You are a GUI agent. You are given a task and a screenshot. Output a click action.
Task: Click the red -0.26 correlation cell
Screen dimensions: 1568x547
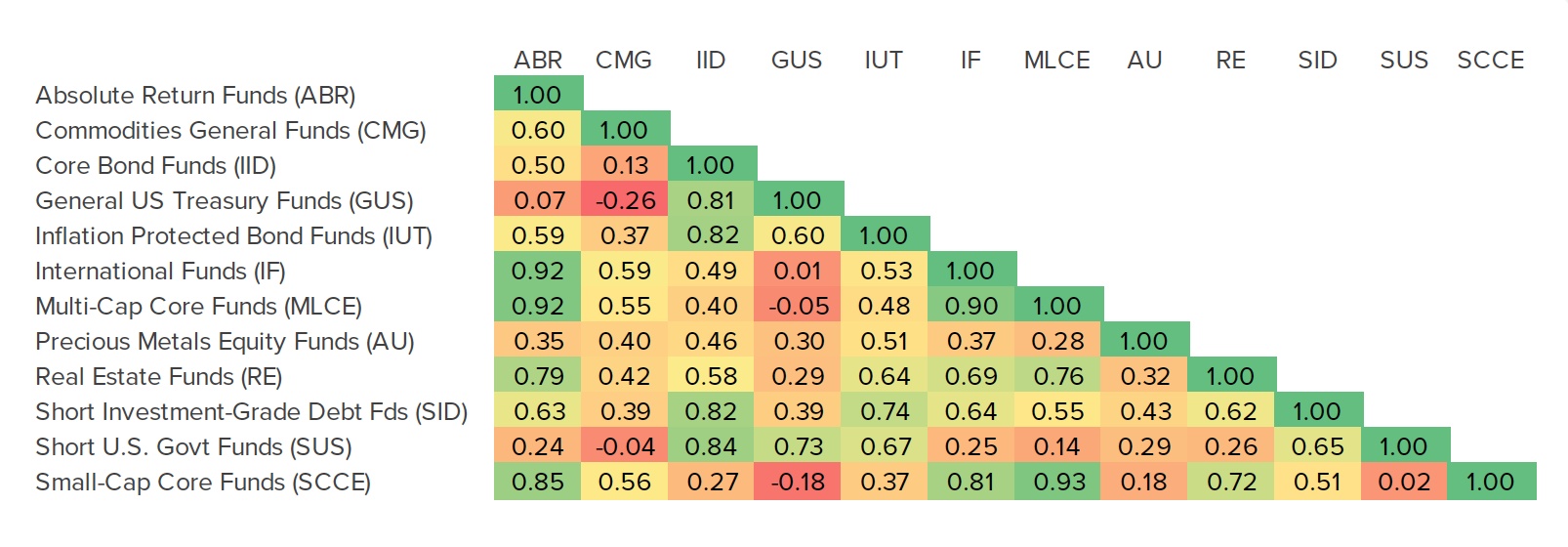tap(625, 201)
